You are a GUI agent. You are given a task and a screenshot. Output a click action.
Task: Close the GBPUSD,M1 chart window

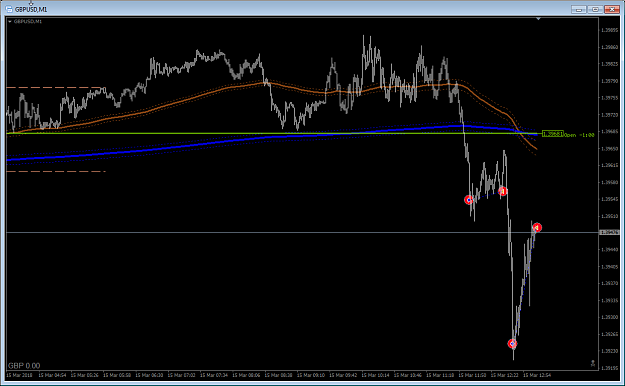click(x=612, y=9)
